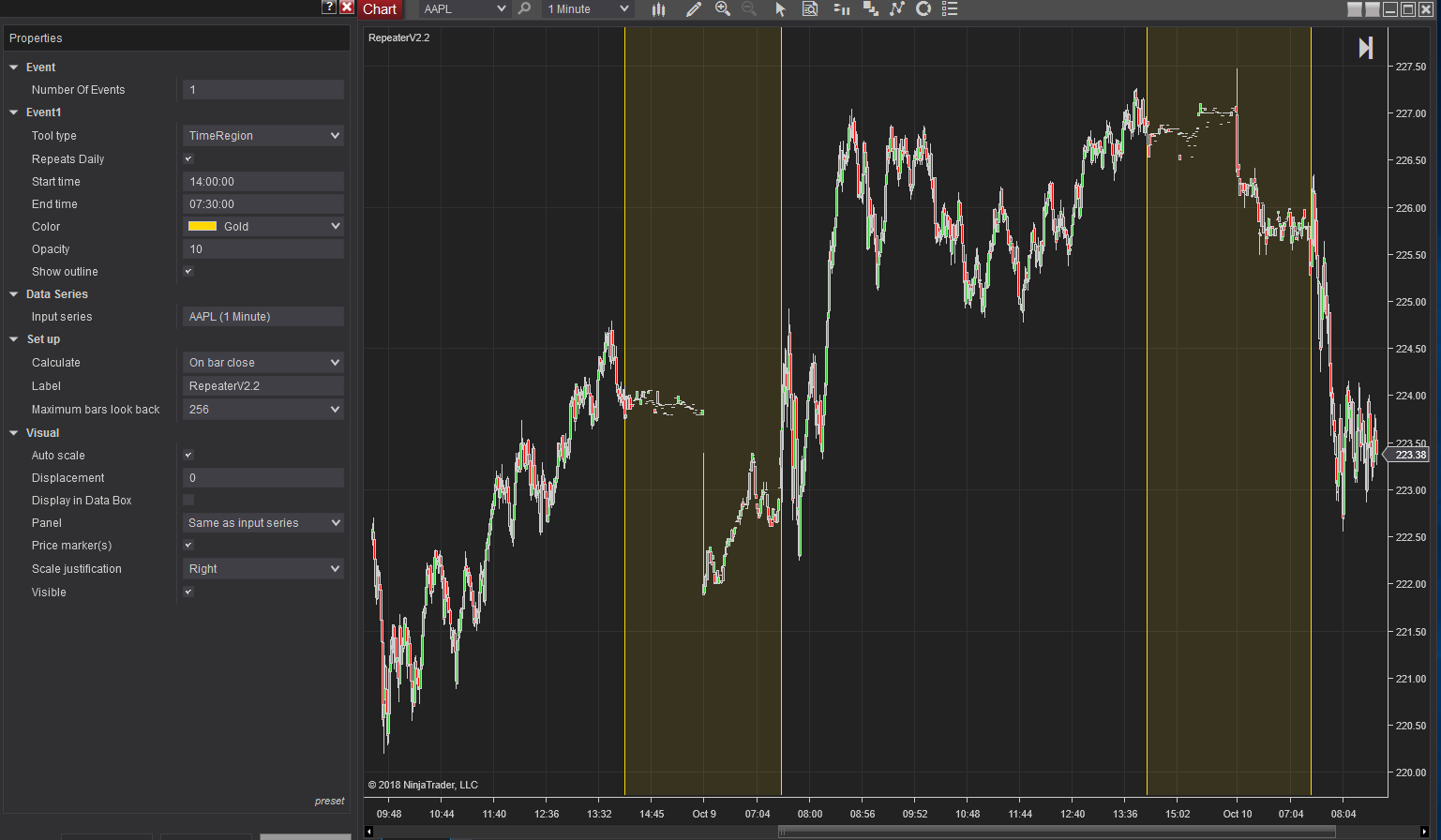Select the drawing tools pencil icon

coord(694,8)
